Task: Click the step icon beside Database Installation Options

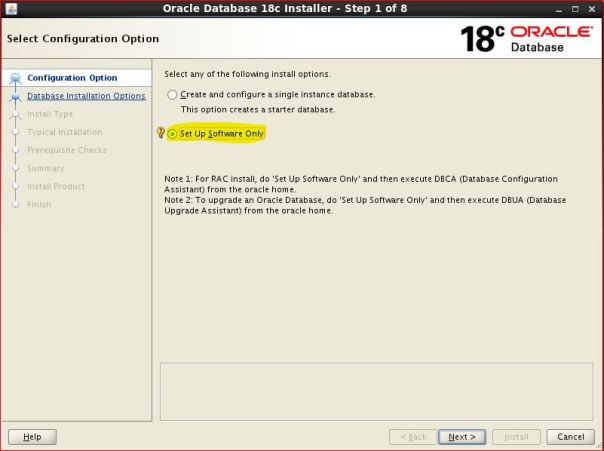Action: [15, 97]
